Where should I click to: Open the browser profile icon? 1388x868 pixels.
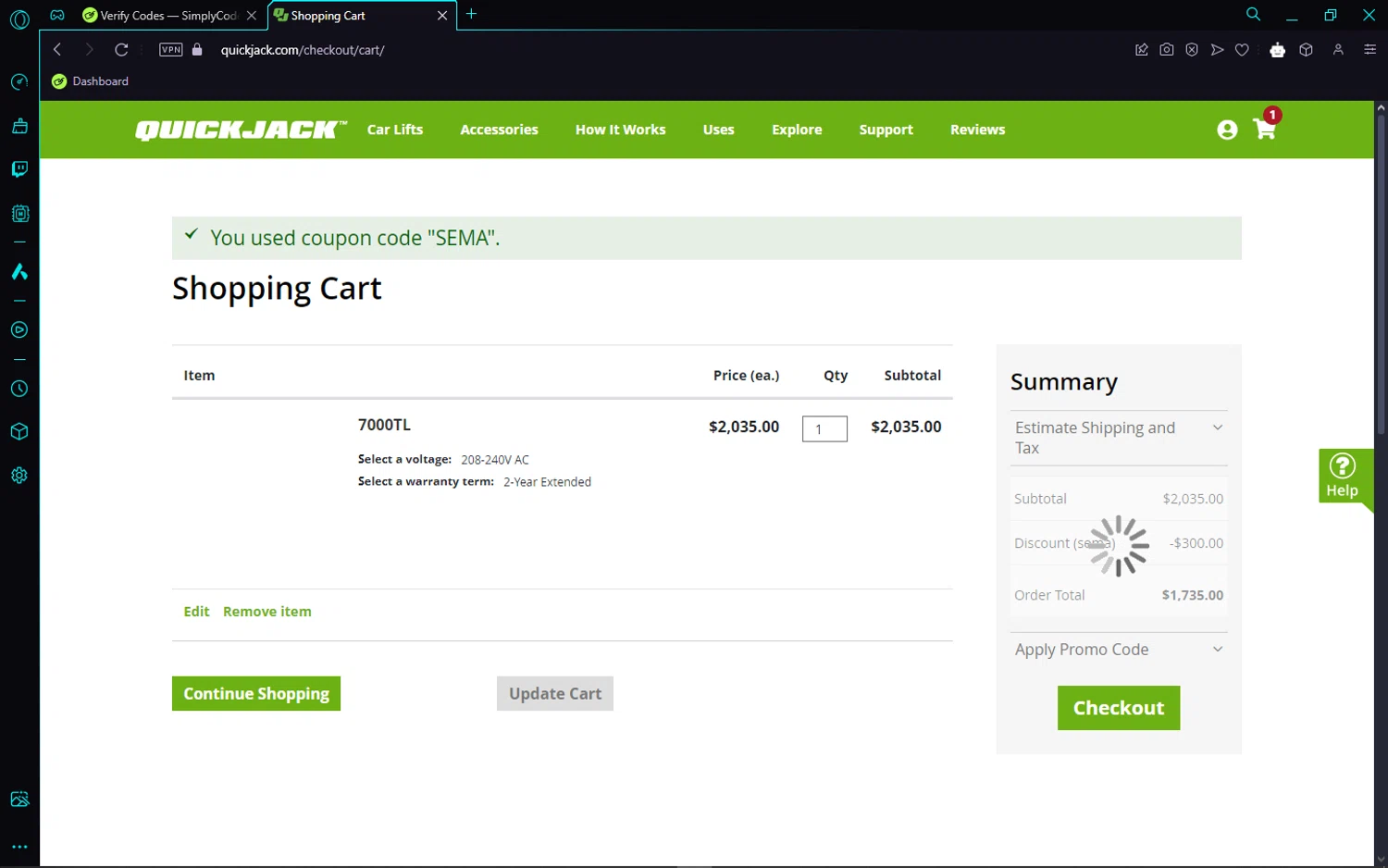1338,50
